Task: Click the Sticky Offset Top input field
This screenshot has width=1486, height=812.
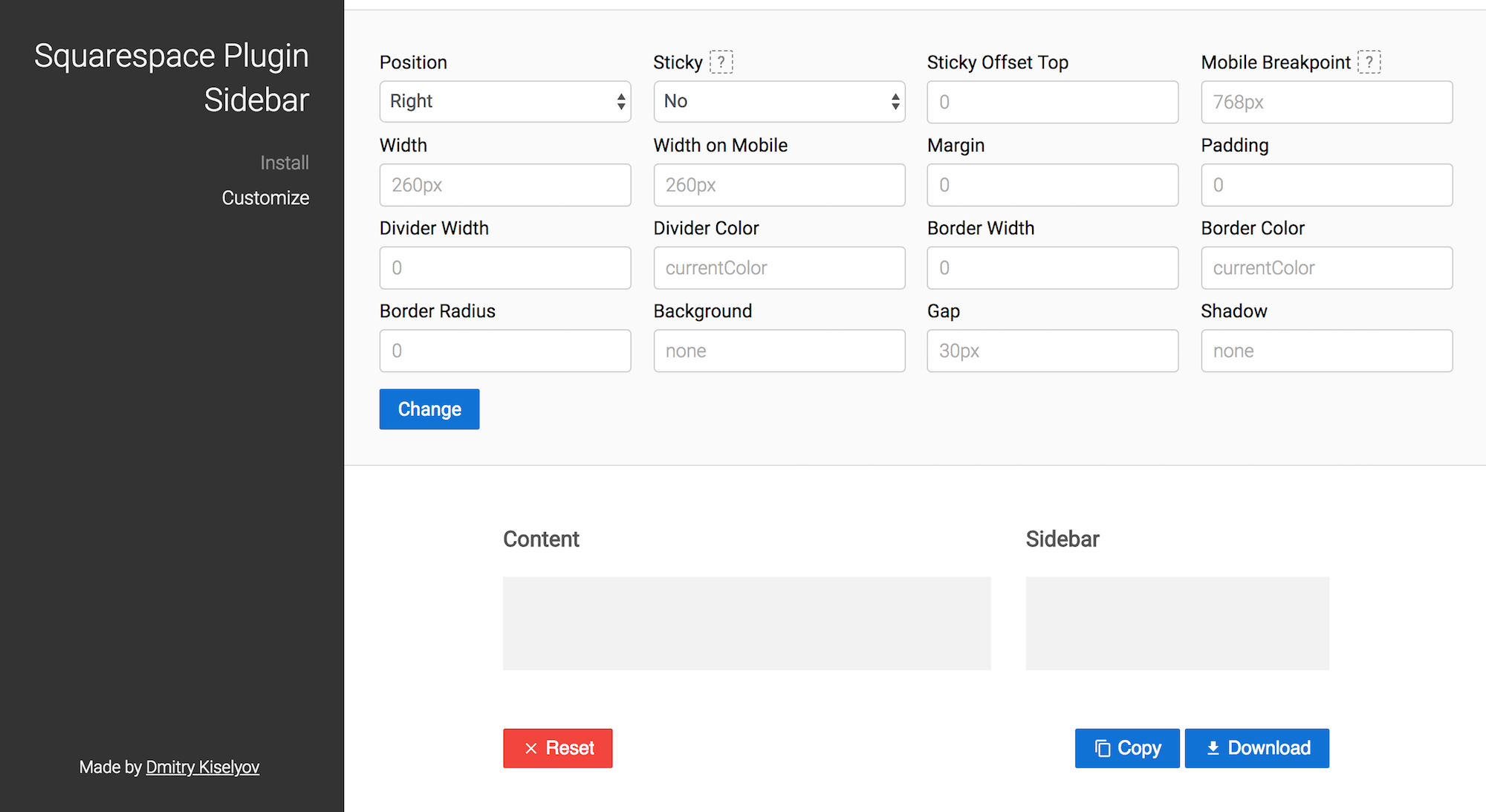Action: click(1053, 102)
